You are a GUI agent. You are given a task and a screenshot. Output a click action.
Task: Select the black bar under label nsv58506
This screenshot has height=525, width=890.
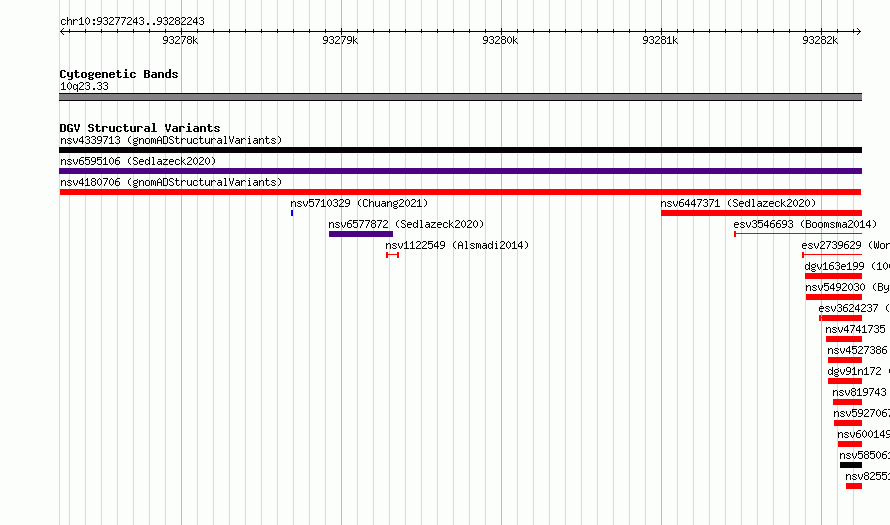(x=851, y=465)
